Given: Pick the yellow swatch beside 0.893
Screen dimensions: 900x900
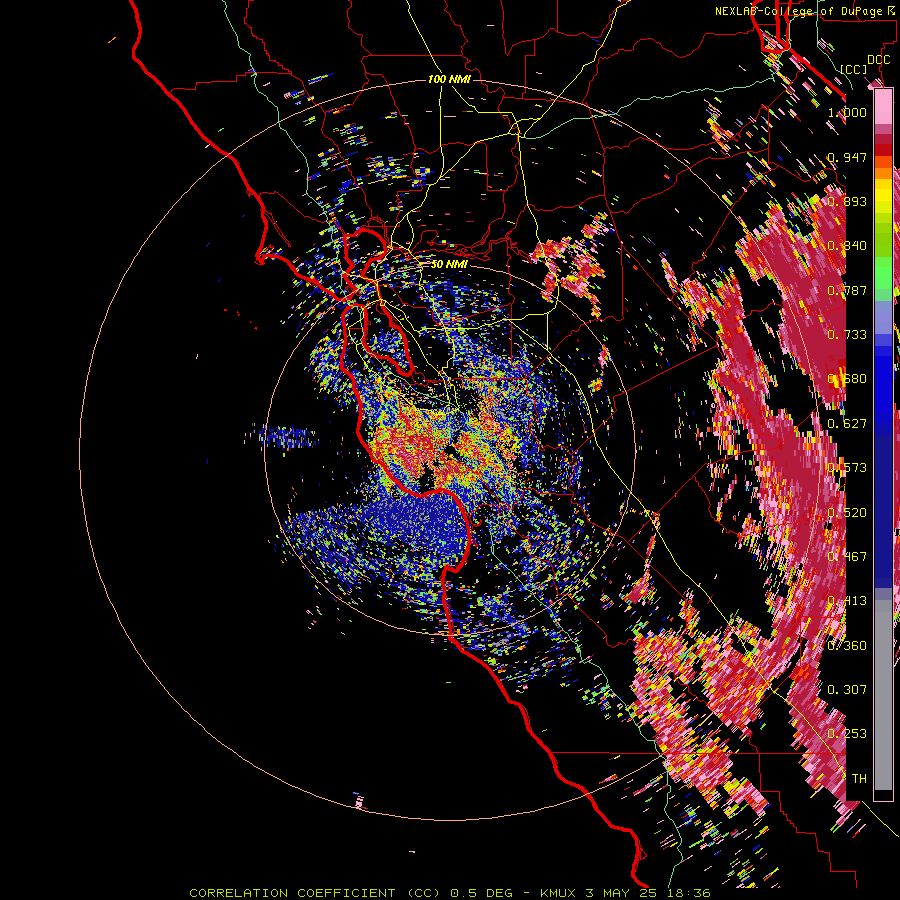Looking at the screenshot, I should click(x=883, y=201).
